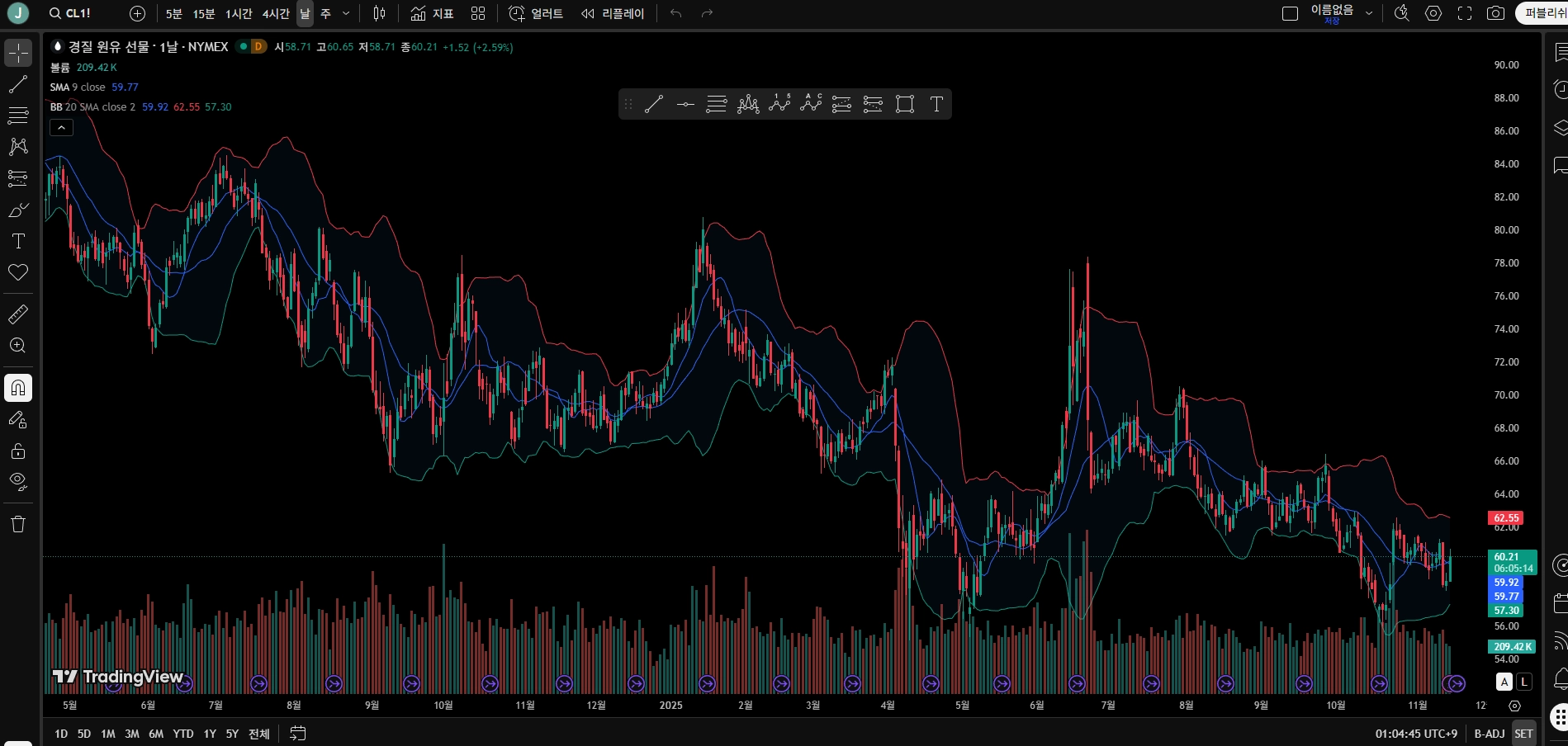Image resolution: width=1568 pixels, height=746 pixels.
Task: Redo the last chart action
Action: tap(707, 13)
